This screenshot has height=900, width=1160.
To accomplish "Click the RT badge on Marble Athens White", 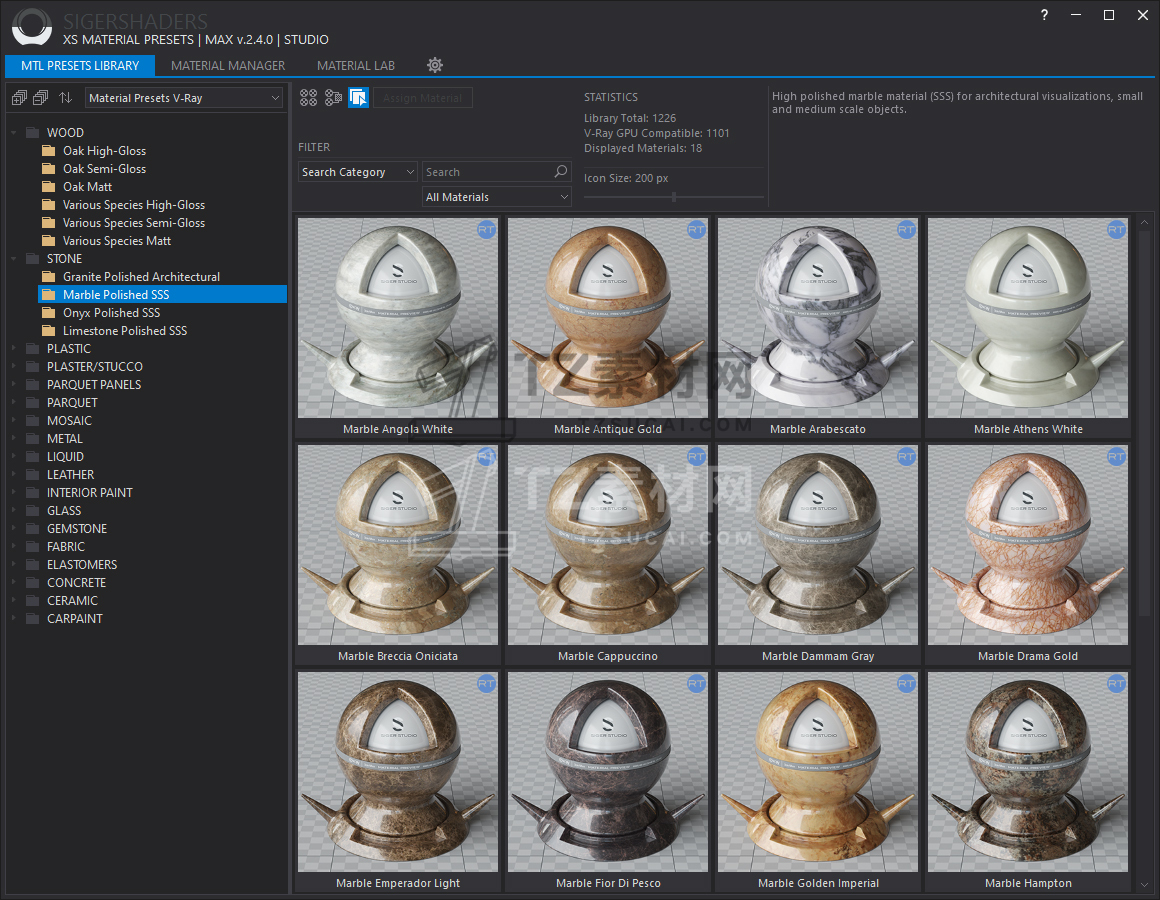I will click(x=1116, y=230).
